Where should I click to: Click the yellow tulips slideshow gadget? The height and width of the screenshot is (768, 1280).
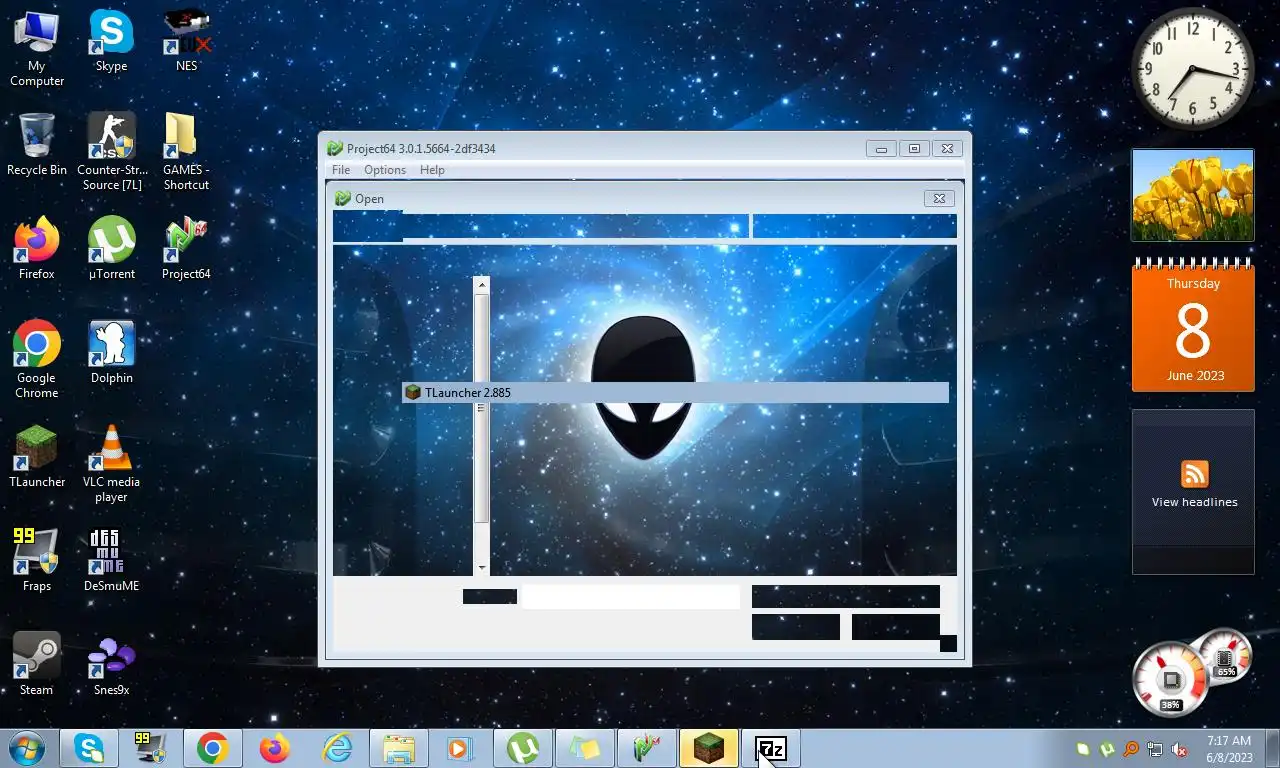(x=1192, y=195)
